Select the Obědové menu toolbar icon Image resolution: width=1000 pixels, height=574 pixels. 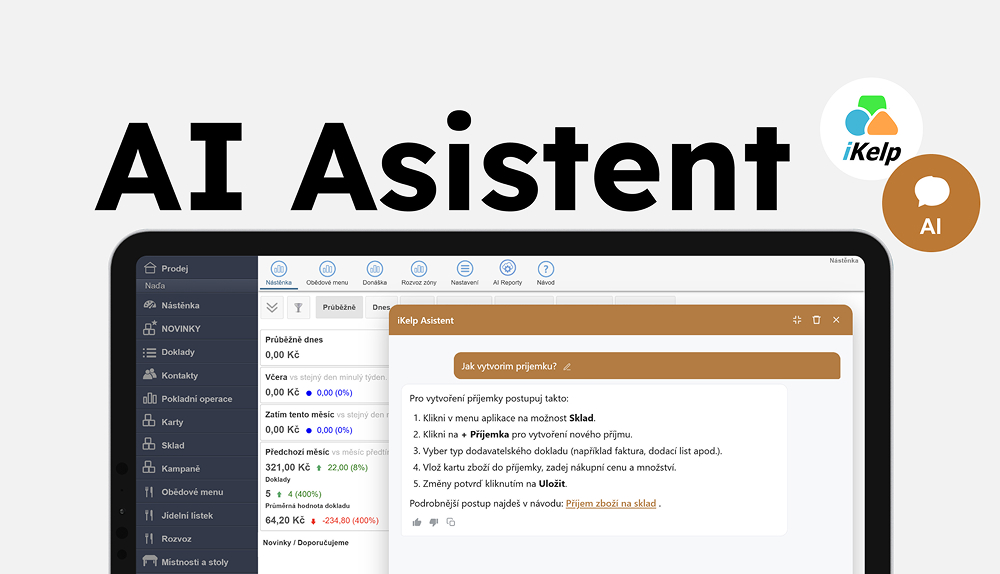tap(327, 273)
